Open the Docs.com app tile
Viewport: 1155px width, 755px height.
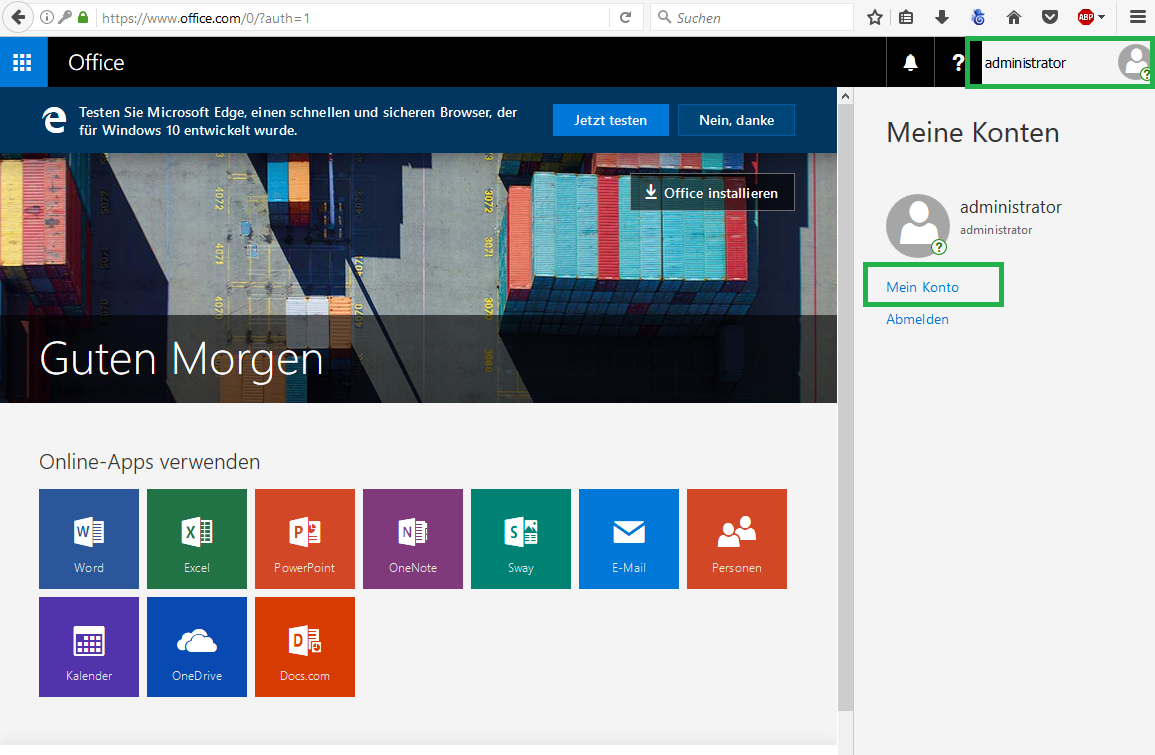click(x=305, y=647)
